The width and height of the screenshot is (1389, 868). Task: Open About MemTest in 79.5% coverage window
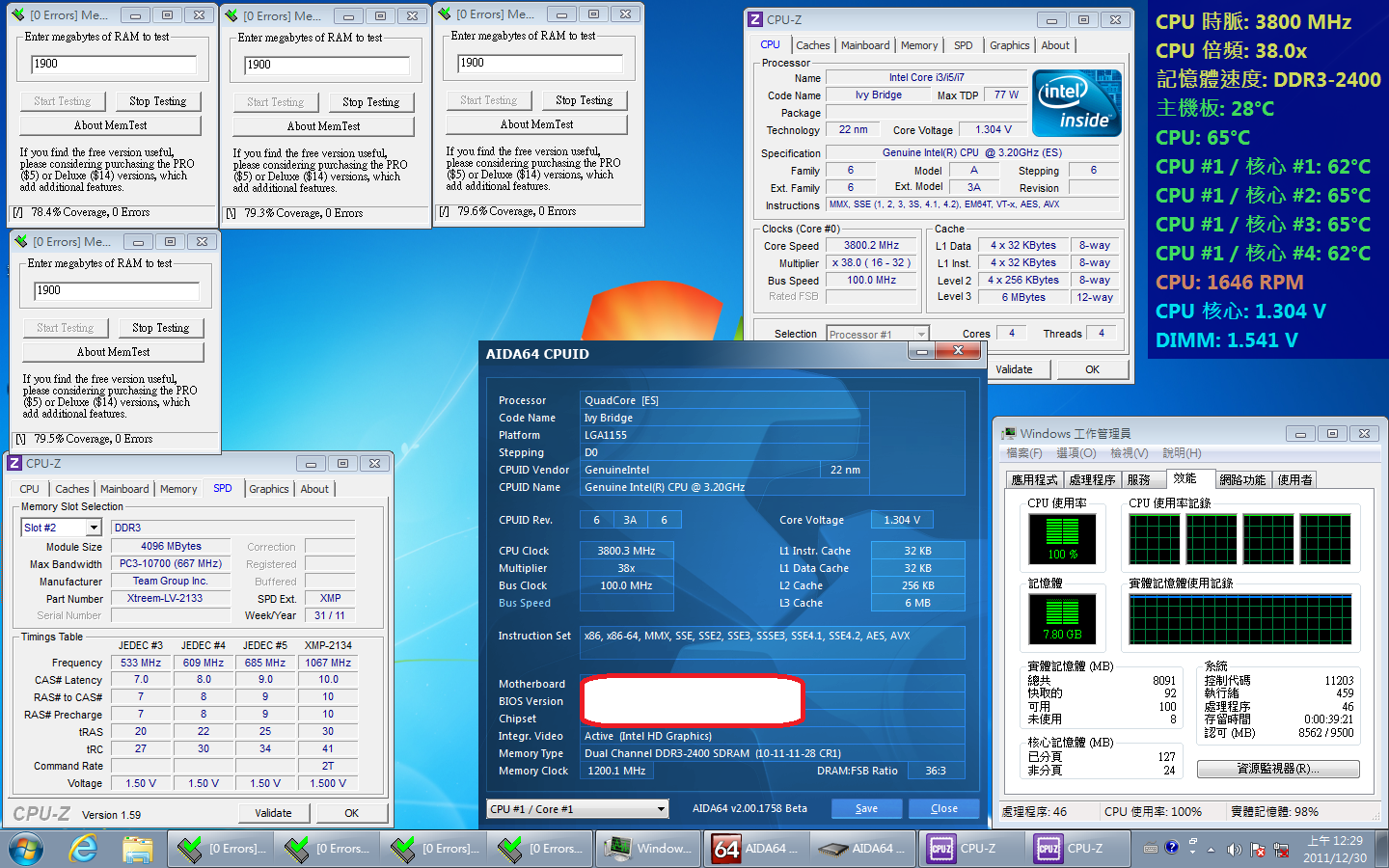pyautogui.click(x=113, y=352)
